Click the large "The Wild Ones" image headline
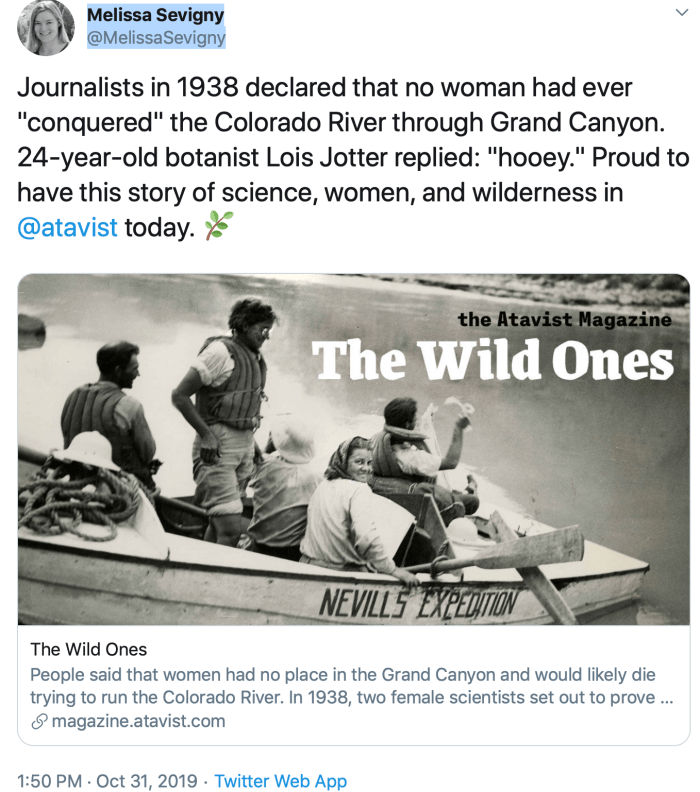The height and width of the screenshot is (792, 700). pyautogui.click(x=493, y=362)
